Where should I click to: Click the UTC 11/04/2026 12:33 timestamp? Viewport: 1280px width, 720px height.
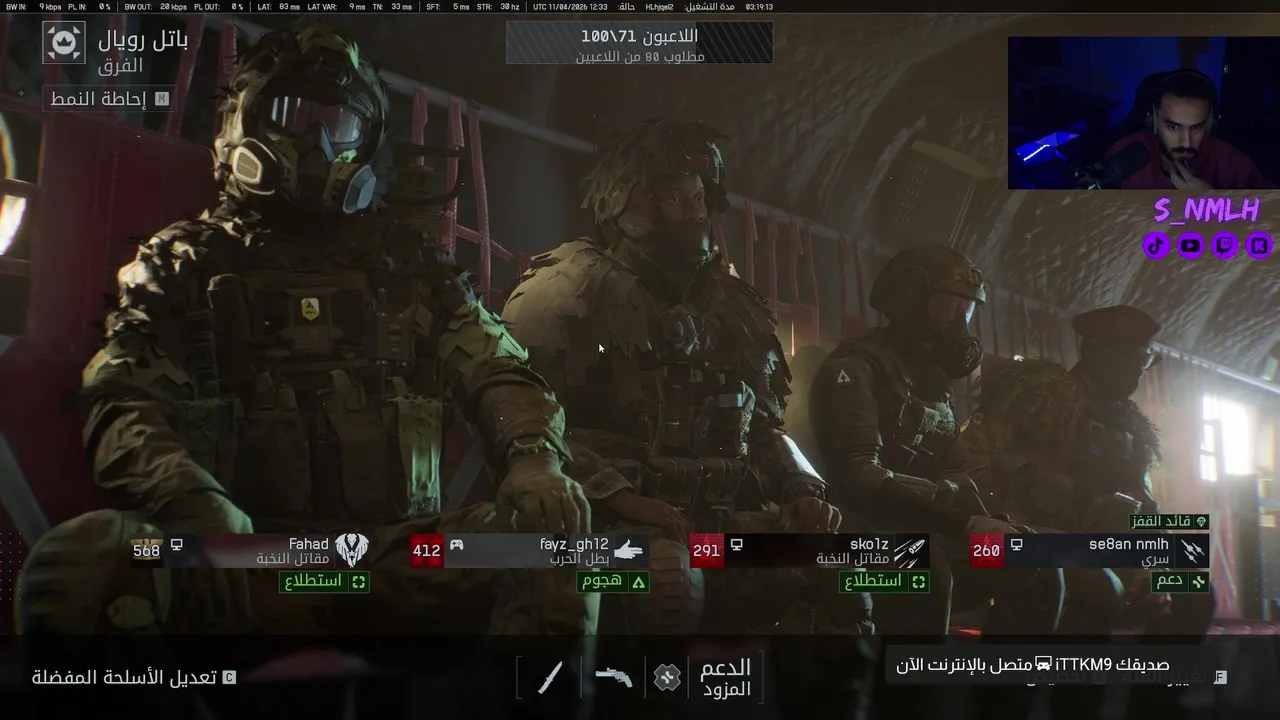click(569, 6)
